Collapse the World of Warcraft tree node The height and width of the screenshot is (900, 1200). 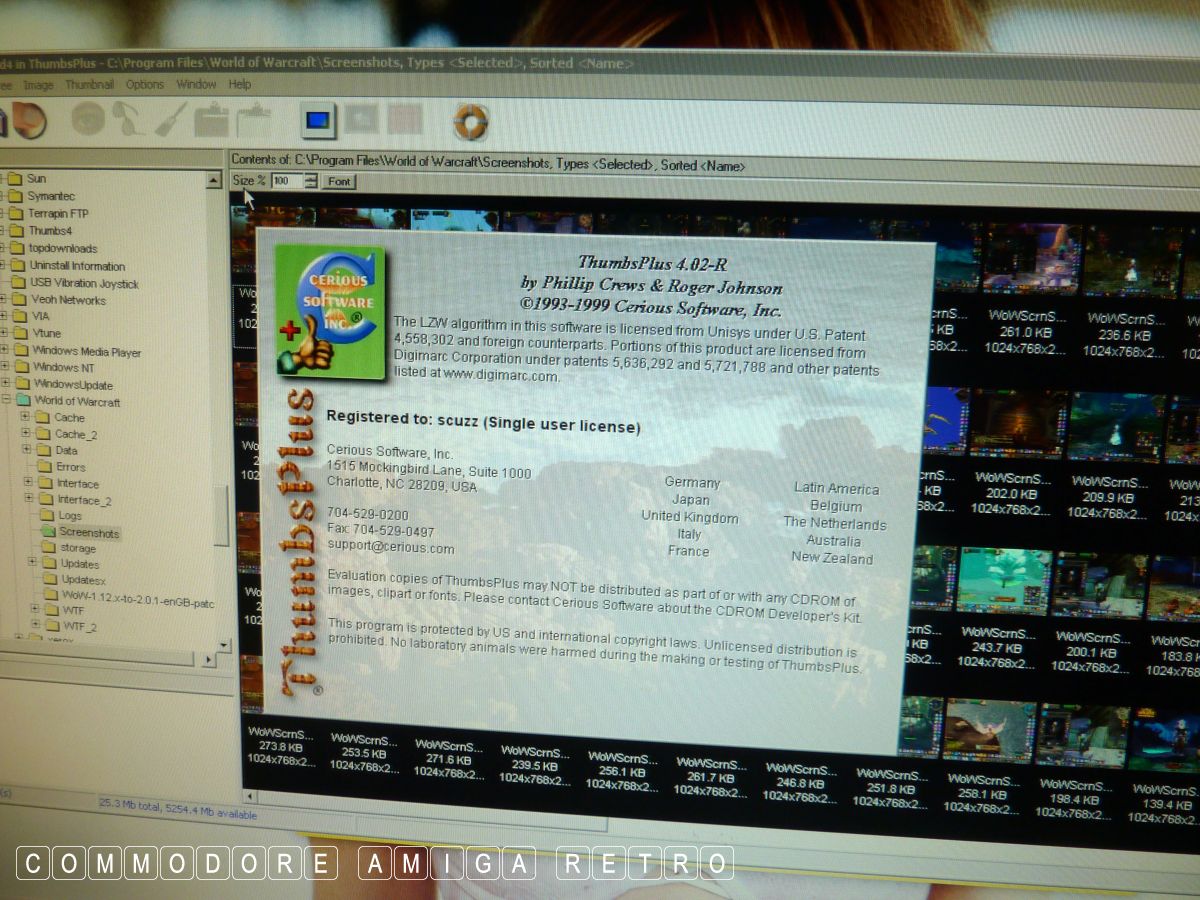[6, 401]
